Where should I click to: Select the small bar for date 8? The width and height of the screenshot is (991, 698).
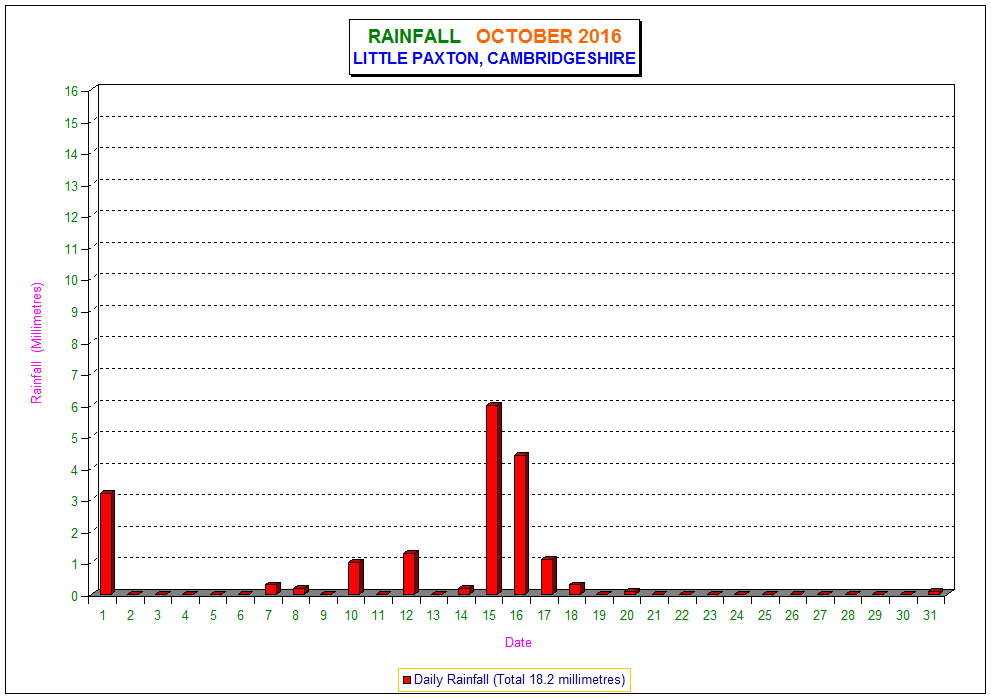coord(300,590)
